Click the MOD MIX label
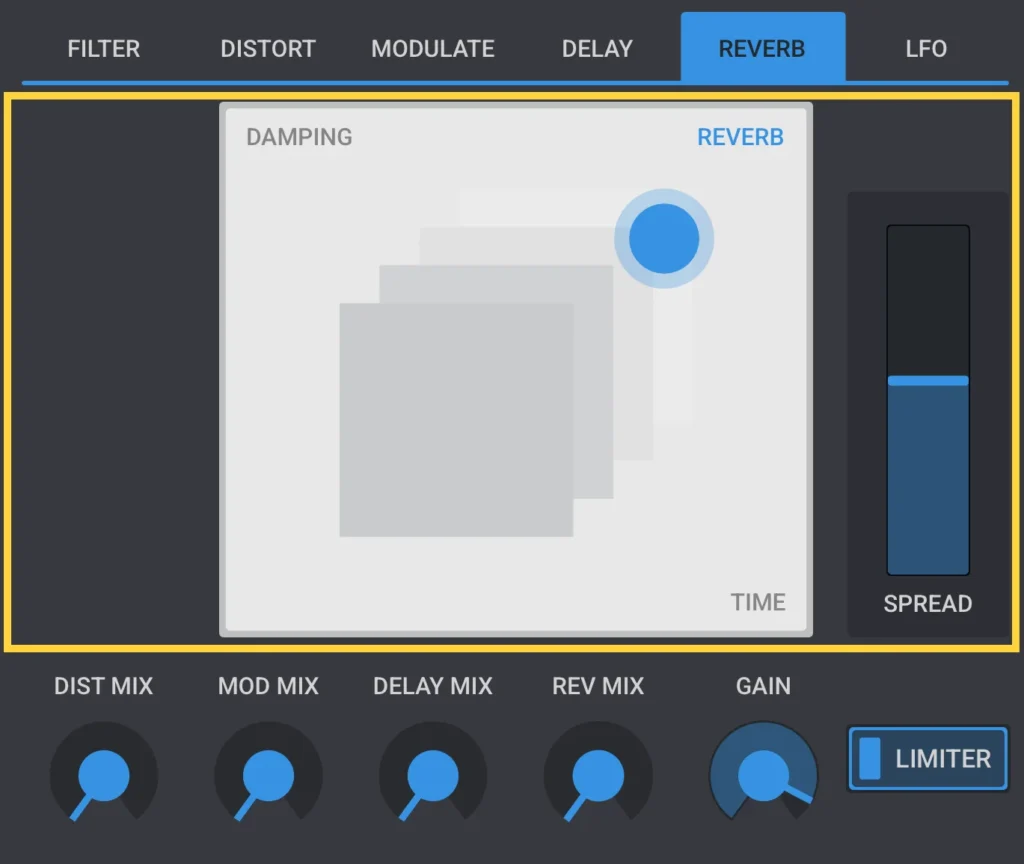Screen dimensions: 1024x864 pyautogui.click(x=268, y=686)
